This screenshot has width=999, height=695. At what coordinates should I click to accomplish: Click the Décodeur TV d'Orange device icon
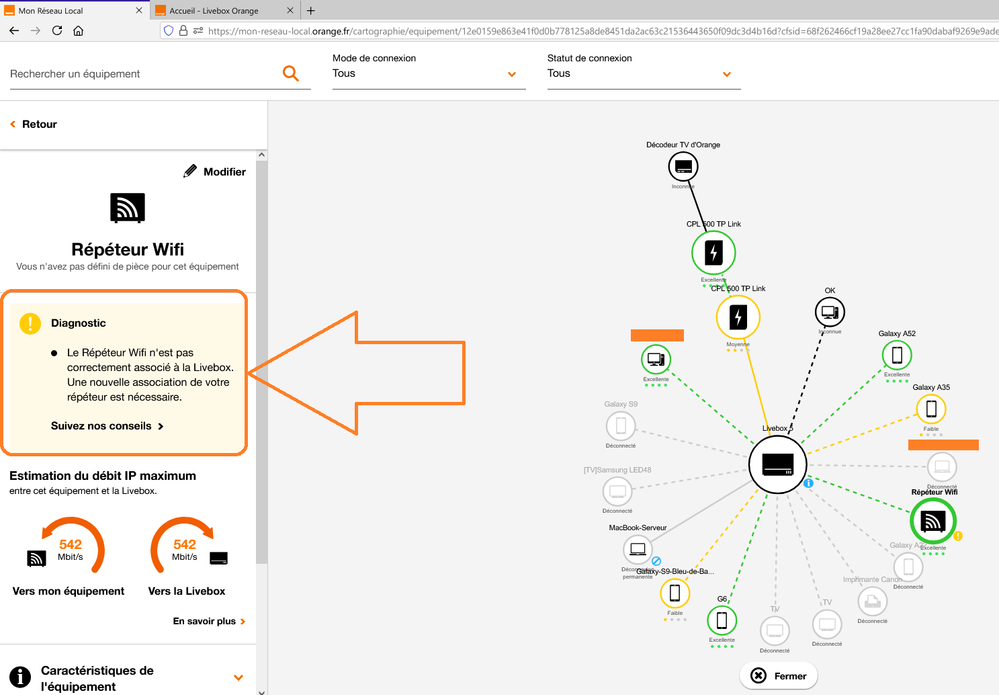[x=683, y=166]
